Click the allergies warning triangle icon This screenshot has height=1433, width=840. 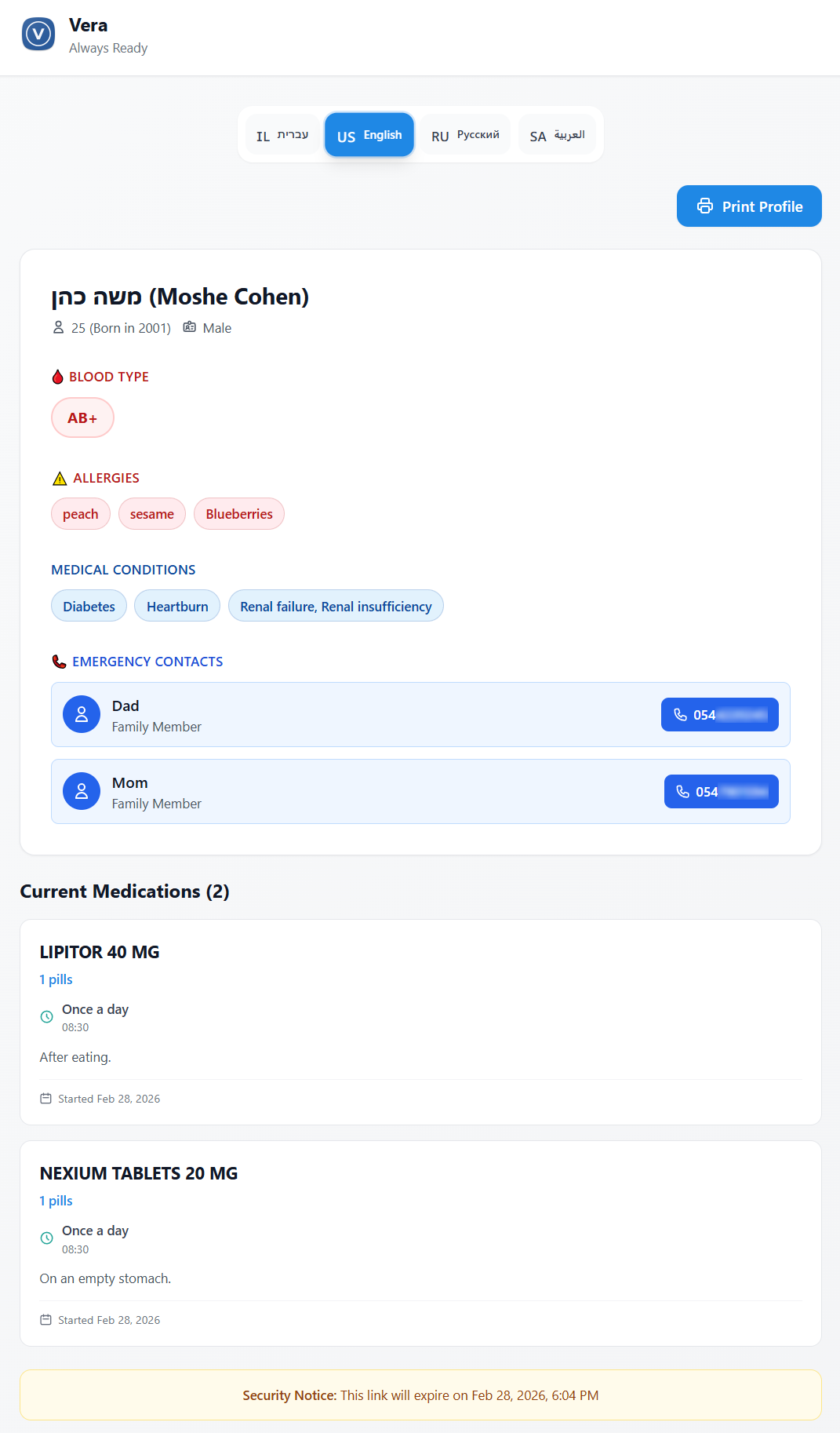tap(60, 479)
